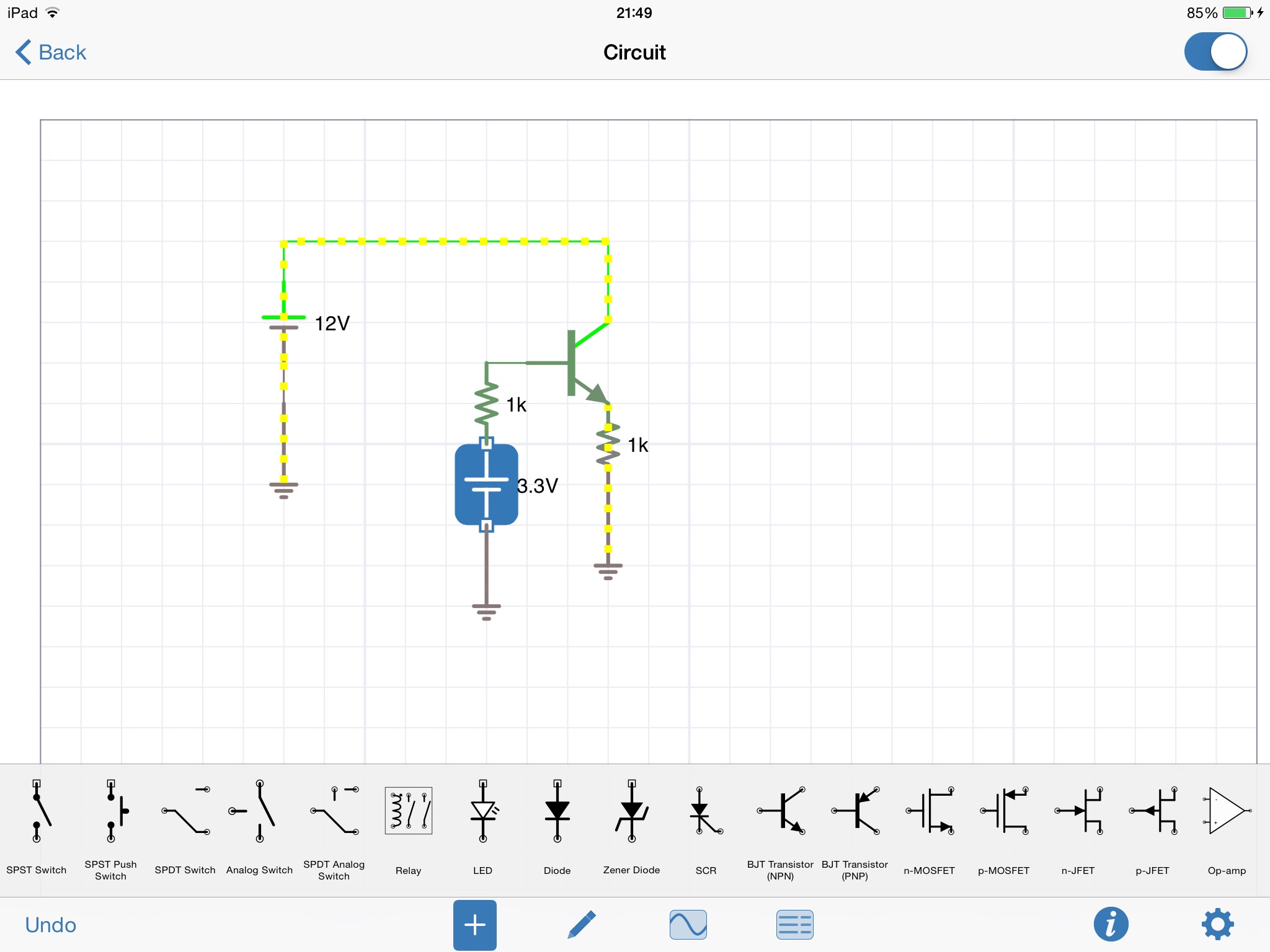Open the list view panel
Screen dimensions: 1270x952
pyautogui.click(x=794, y=925)
